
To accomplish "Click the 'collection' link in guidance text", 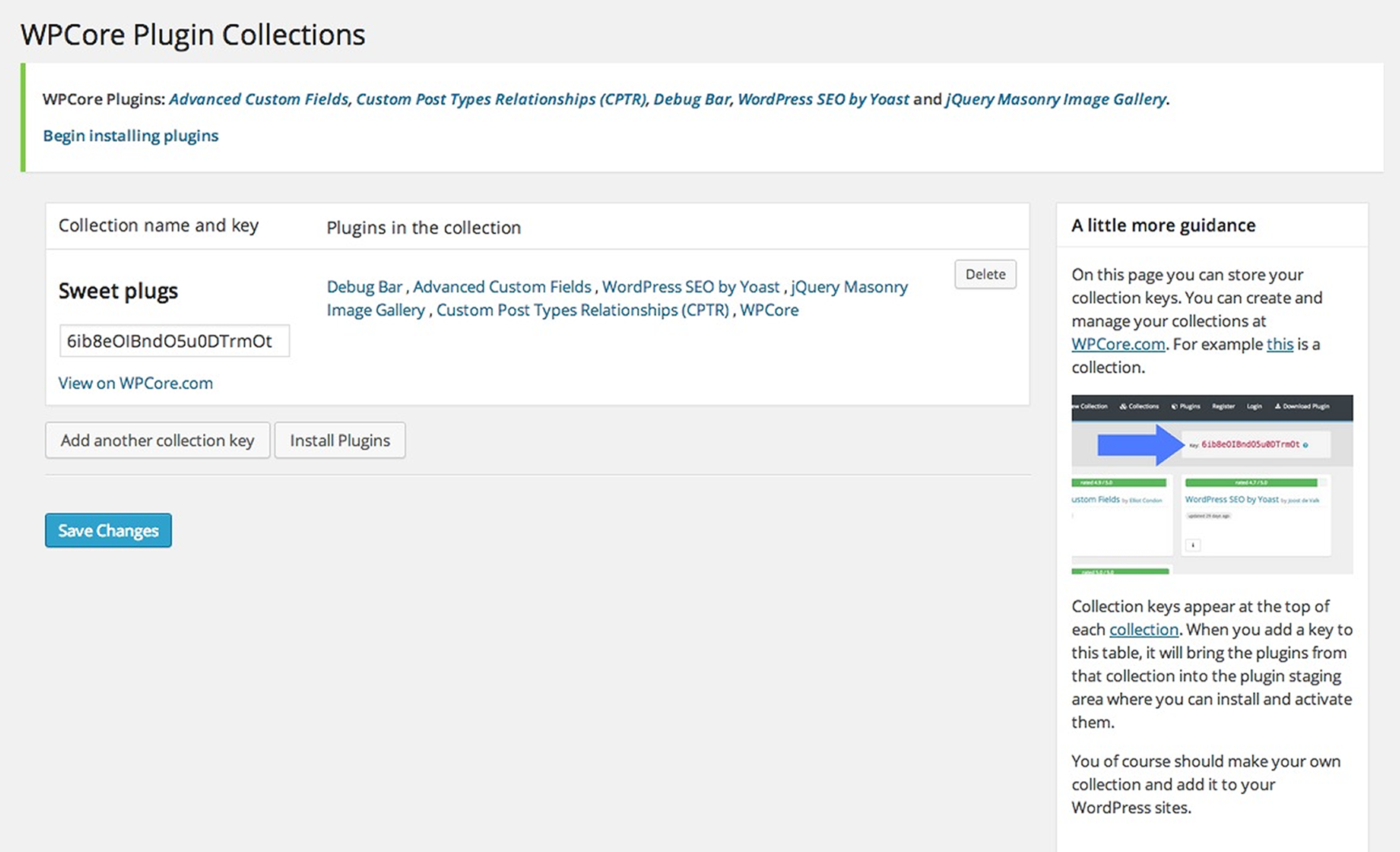I will (x=1143, y=629).
